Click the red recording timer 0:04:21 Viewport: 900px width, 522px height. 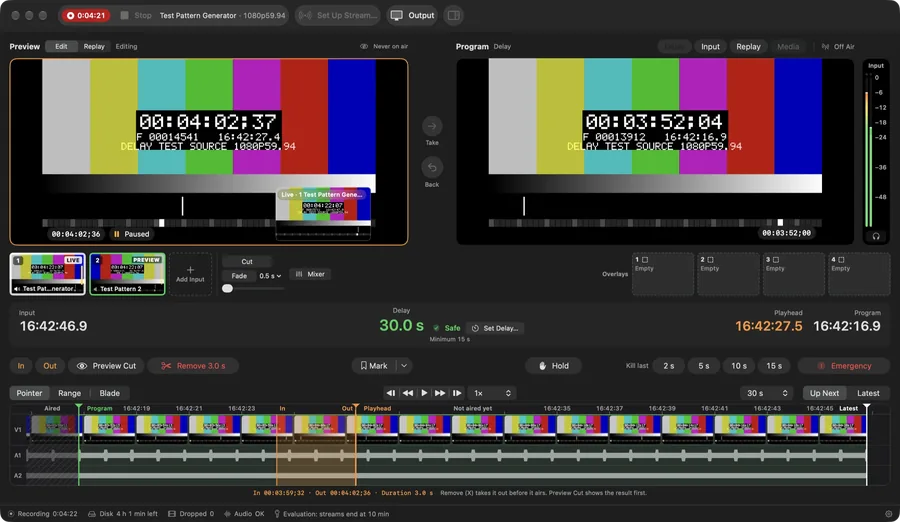click(86, 16)
